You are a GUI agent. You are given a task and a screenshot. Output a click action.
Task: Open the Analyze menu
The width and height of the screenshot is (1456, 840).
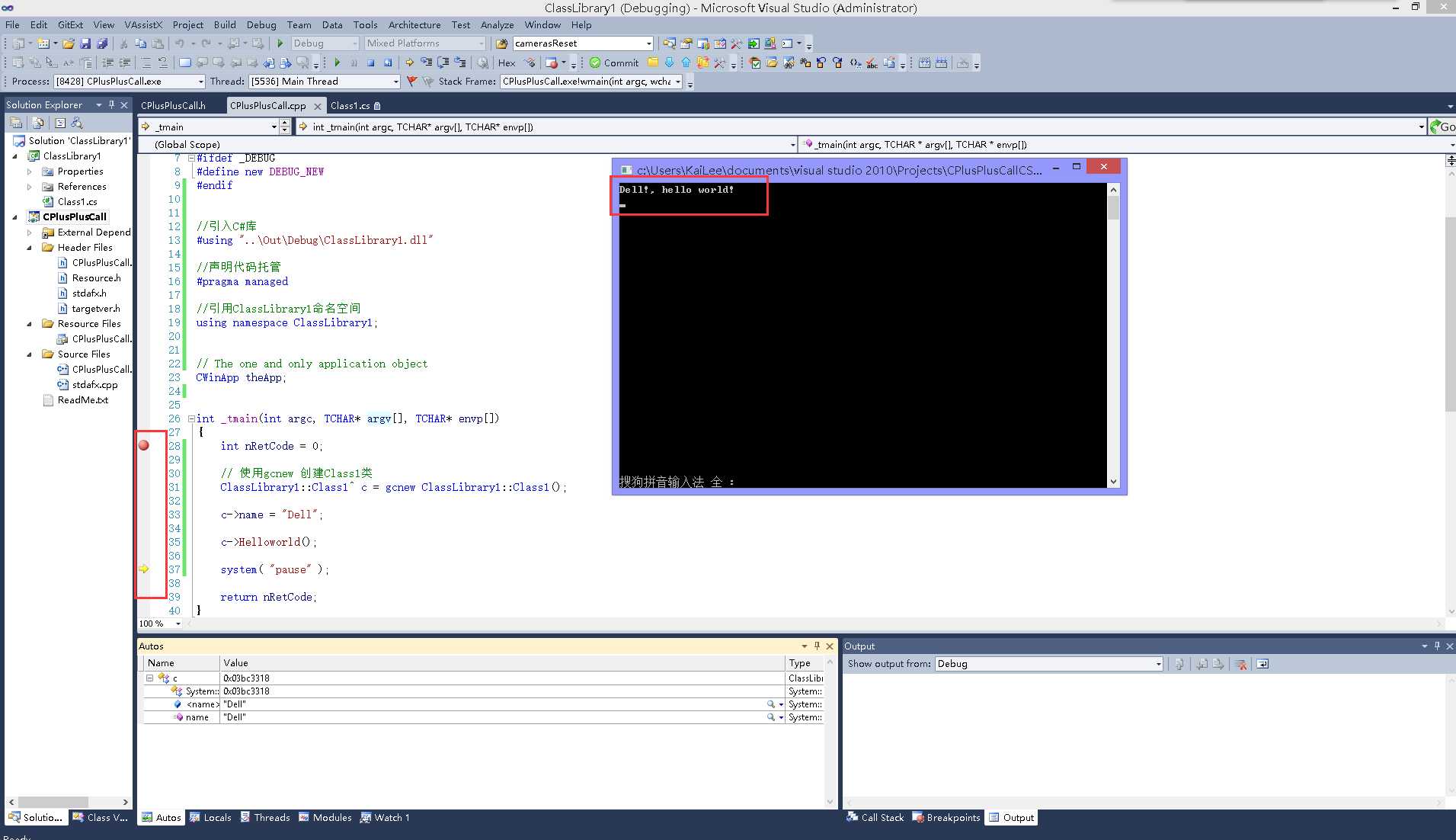(x=497, y=24)
